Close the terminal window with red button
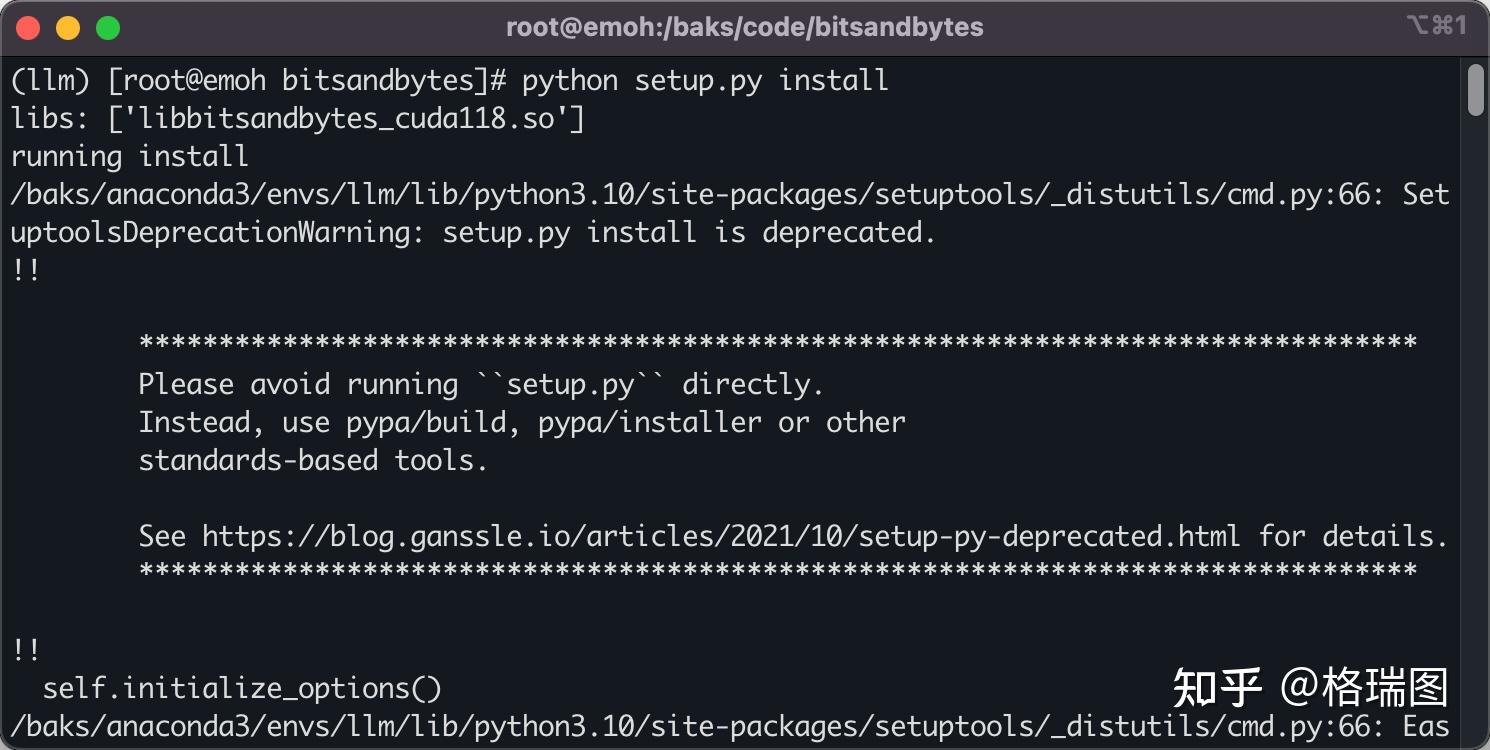This screenshot has width=1490, height=750. click(x=28, y=28)
